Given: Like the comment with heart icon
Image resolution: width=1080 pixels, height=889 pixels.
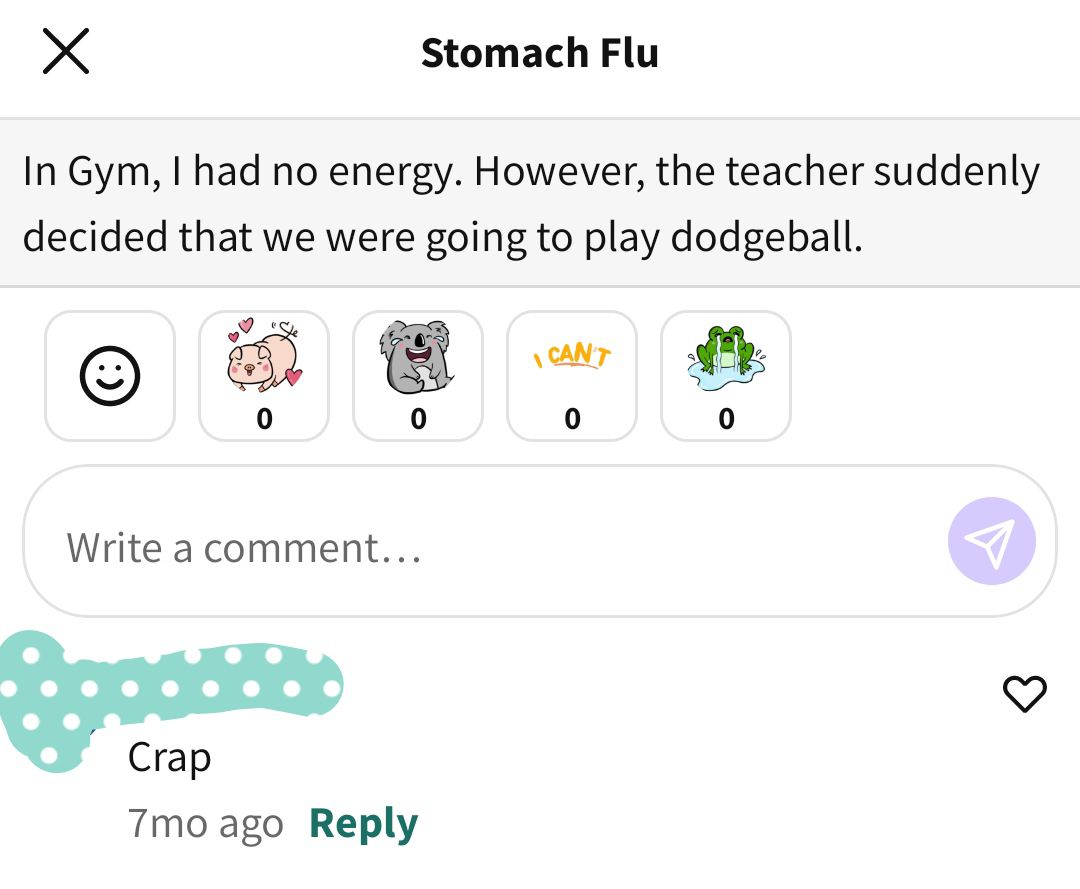Looking at the screenshot, I should [x=1025, y=693].
